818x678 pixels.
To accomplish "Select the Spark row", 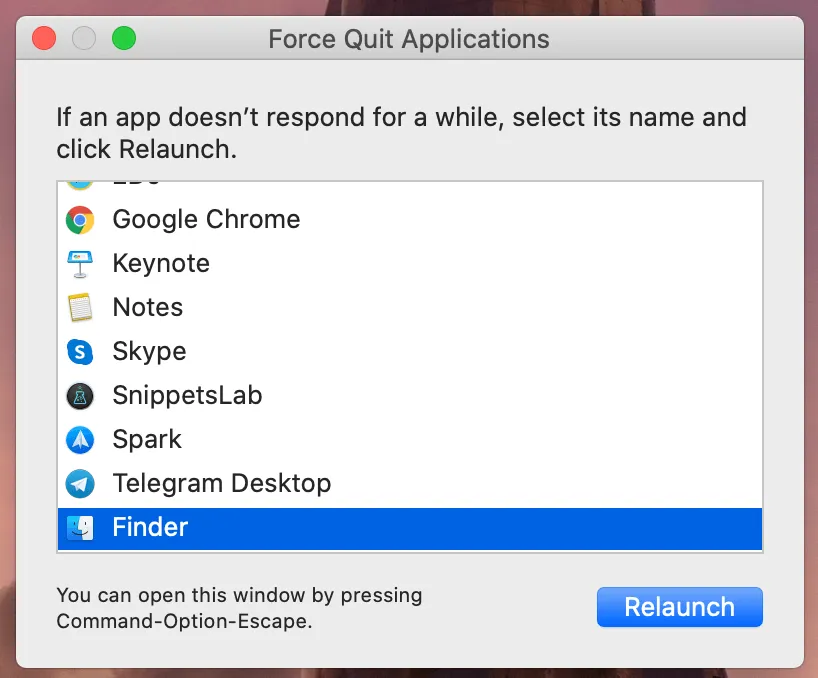I will [x=410, y=439].
